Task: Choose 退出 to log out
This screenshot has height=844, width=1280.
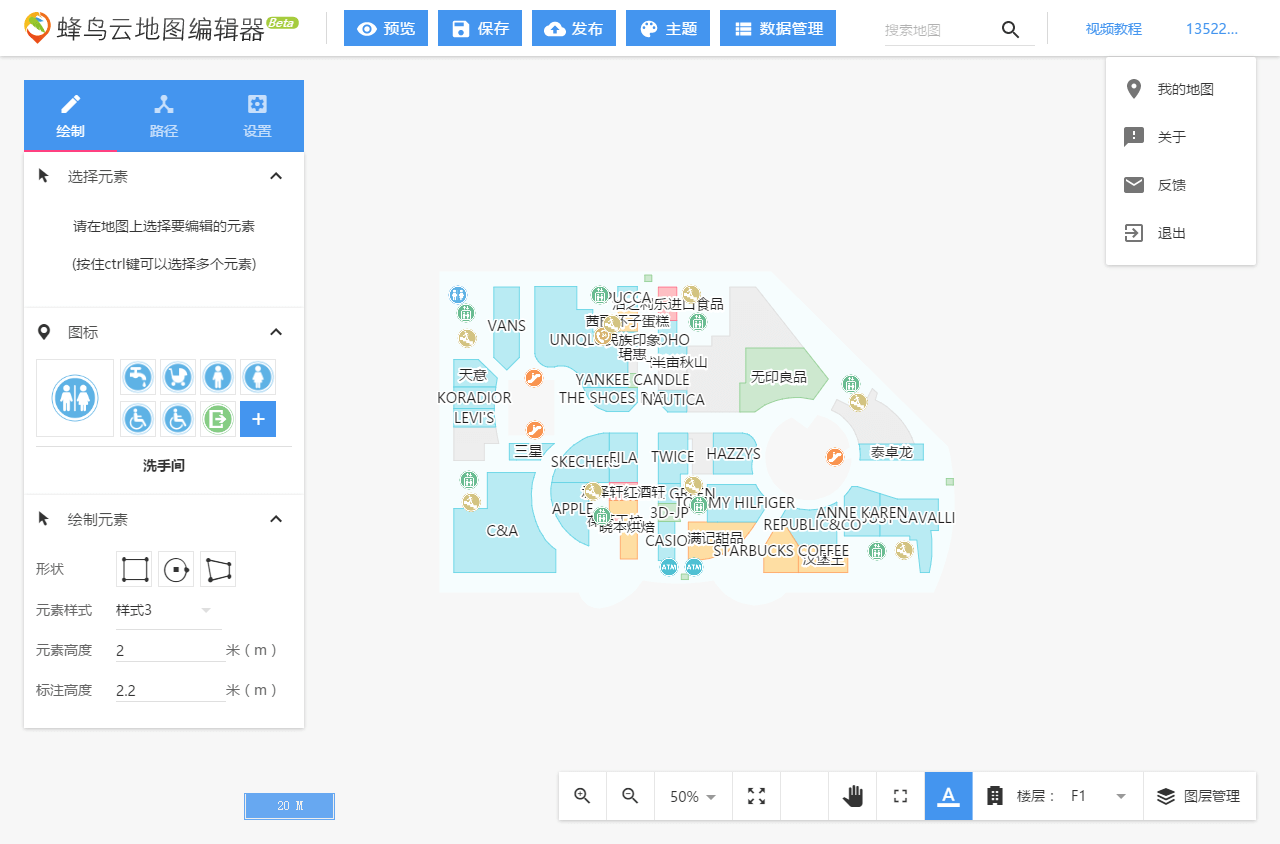Action: (1181, 233)
